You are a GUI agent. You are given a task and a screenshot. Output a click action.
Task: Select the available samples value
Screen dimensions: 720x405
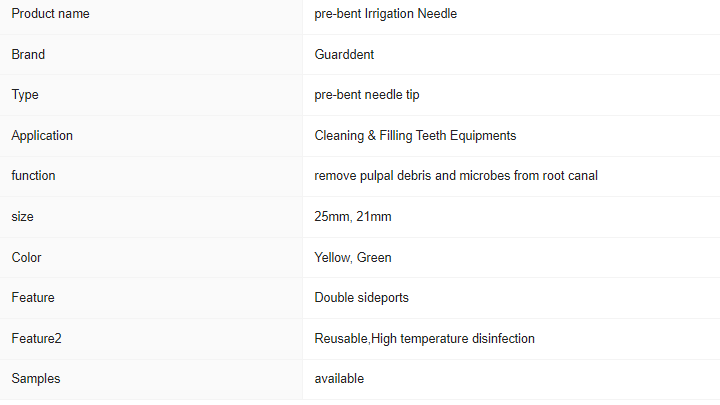[339, 379]
